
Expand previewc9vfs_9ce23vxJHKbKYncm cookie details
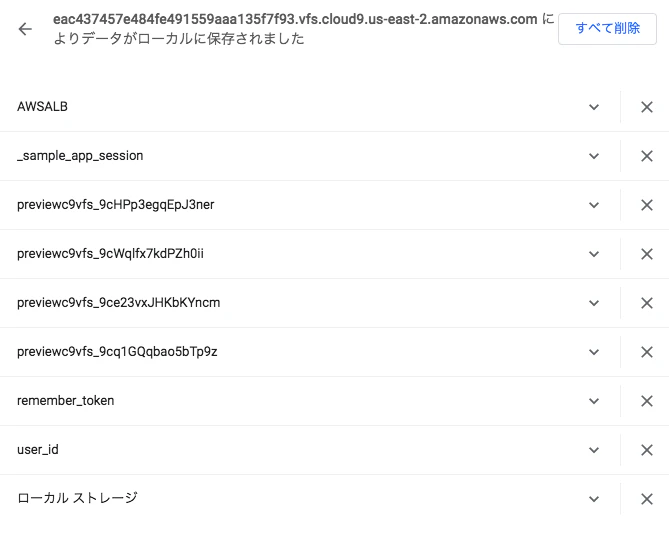point(594,303)
